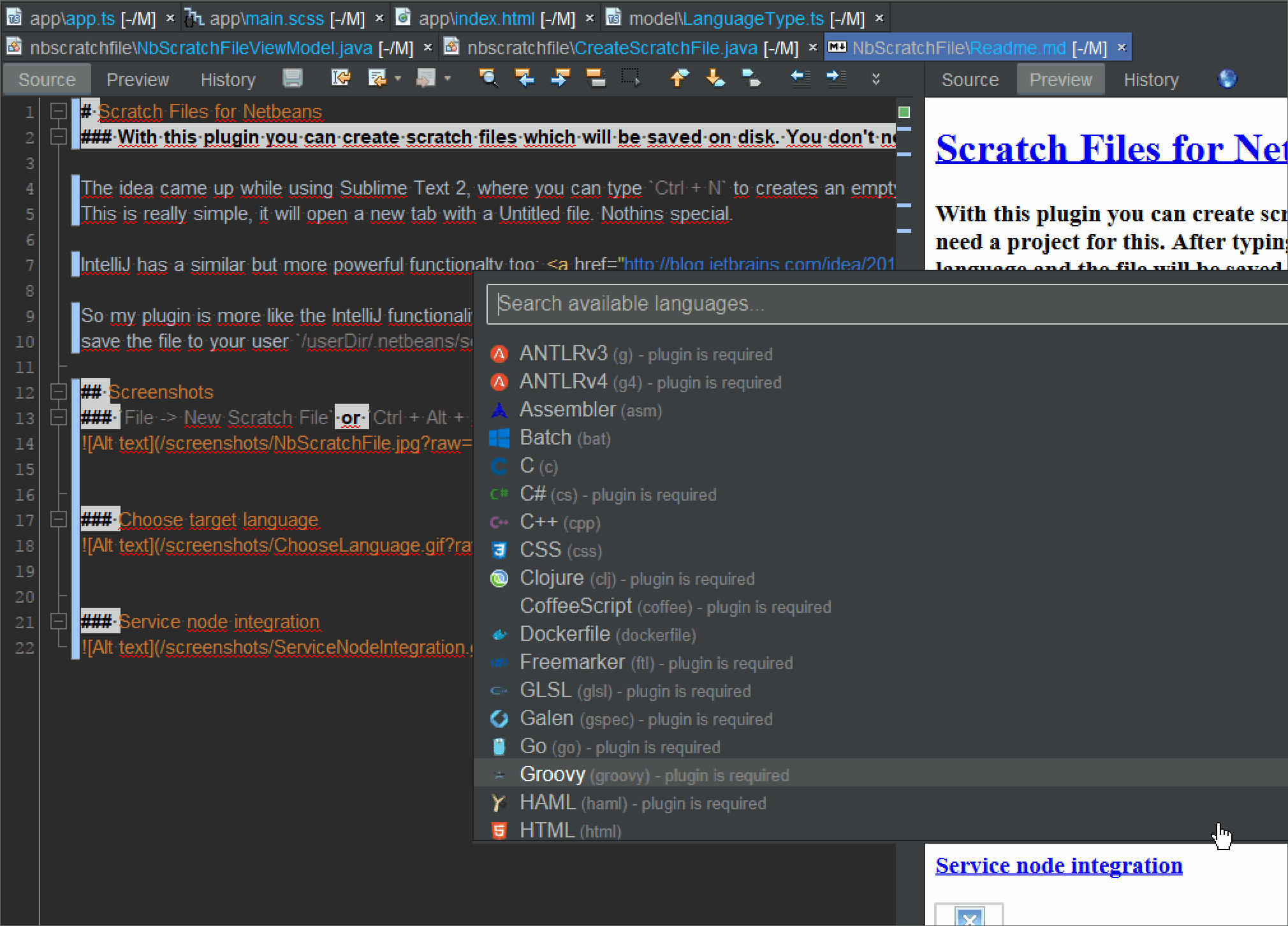
Task: Click Find Previous Occurrence toolbar icon
Action: click(524, 78)
